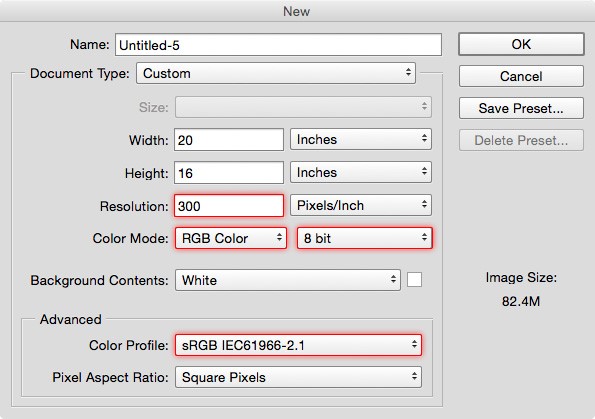The width and height of the screenshot is (595, 419).
Task: Open the sRGB Color Profile dropdown
Action: click(298, 345)
